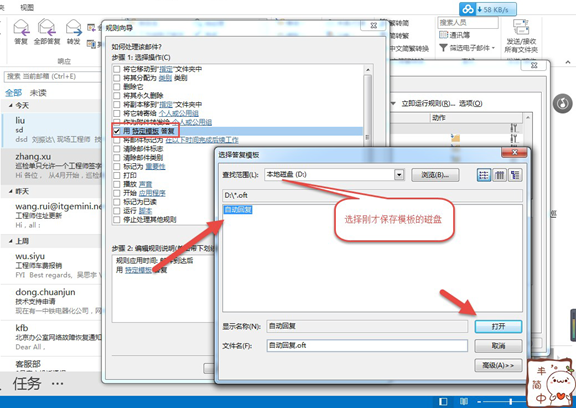
Task: Check the 'delete it' (删除它) checkbox
Action: pyautogui.click(x=116, y=87)
